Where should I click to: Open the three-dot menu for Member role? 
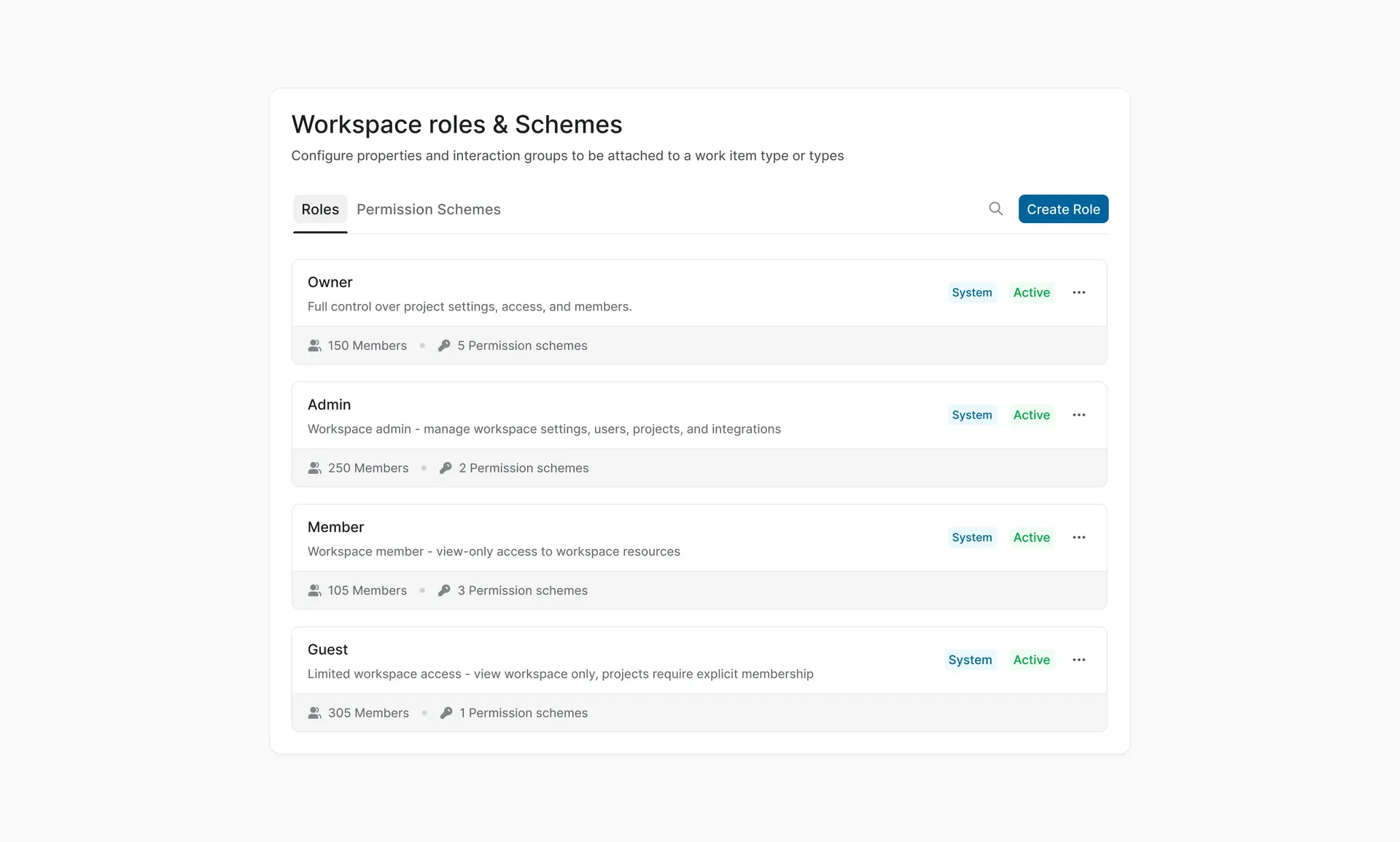[1078, 537]
